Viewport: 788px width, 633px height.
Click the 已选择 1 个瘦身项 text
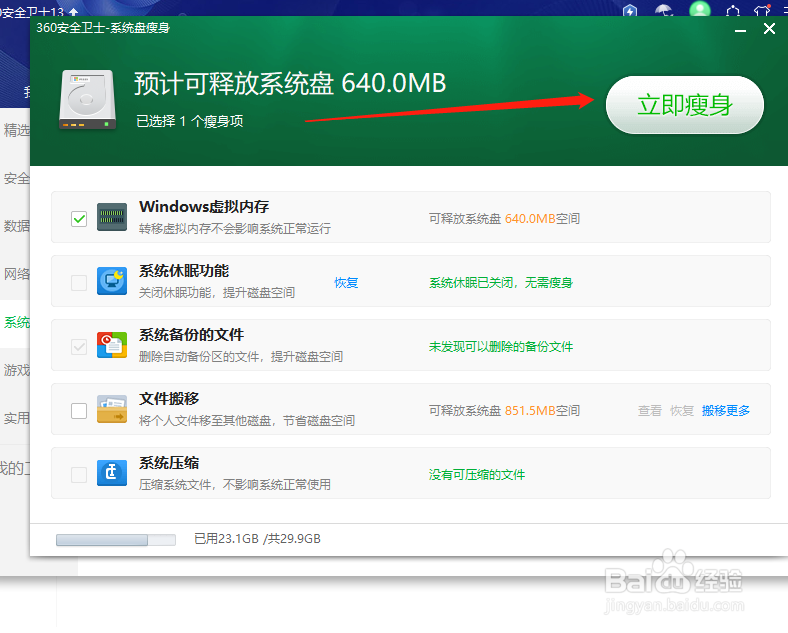190,121
